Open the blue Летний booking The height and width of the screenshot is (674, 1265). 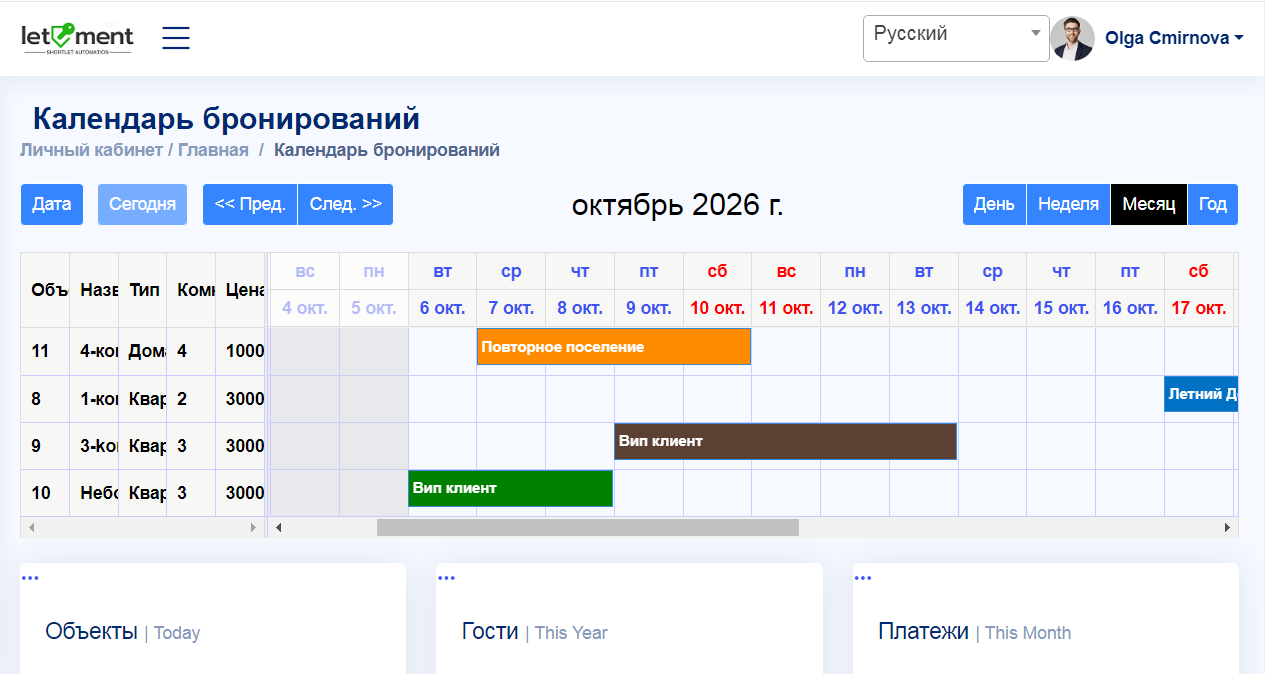click(1201, 394)
